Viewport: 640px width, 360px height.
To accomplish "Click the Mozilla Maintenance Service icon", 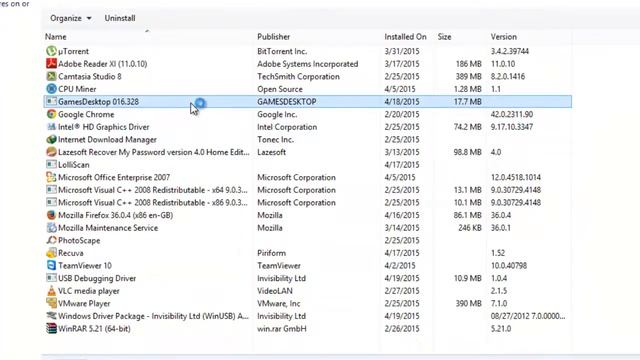I will click(x=51, y=228).
